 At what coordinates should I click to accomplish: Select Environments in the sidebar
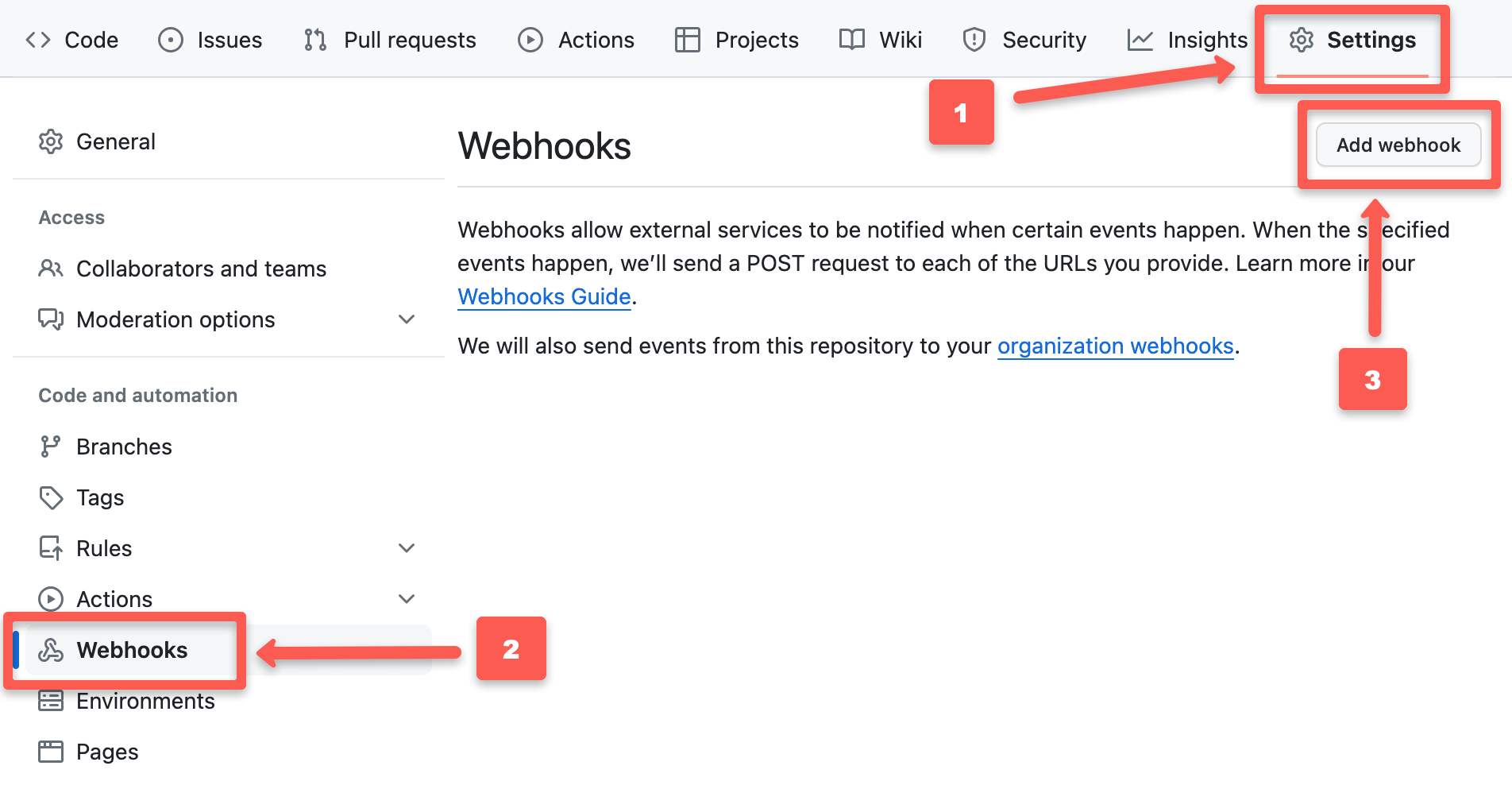(x=145, y=701)
